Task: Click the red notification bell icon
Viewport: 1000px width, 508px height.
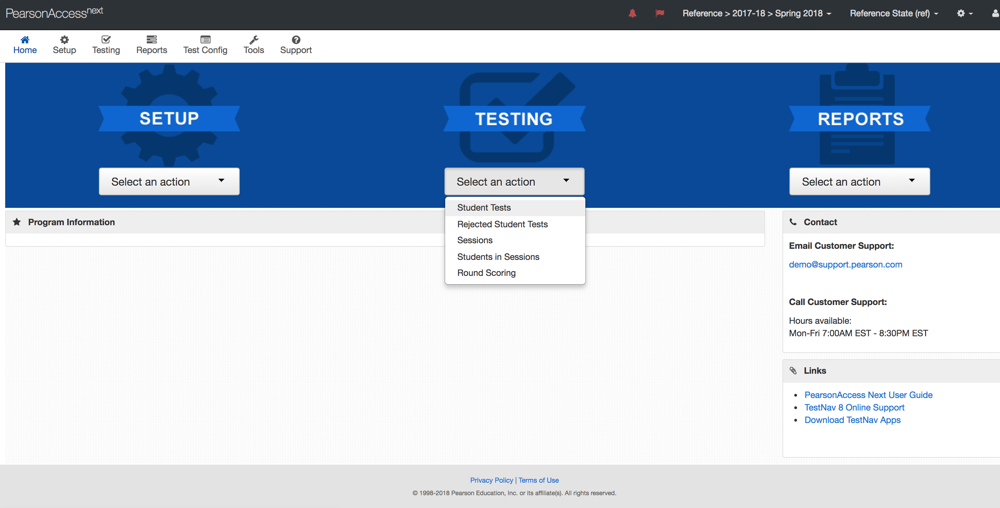Action: click(x=632, y=14)
